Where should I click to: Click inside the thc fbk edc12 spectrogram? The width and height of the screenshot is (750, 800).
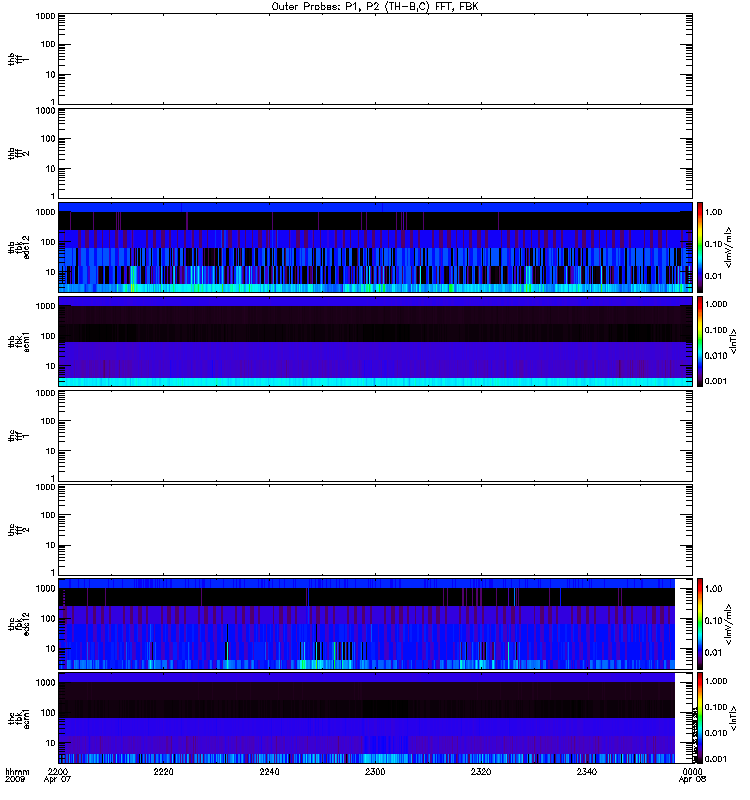375,624
